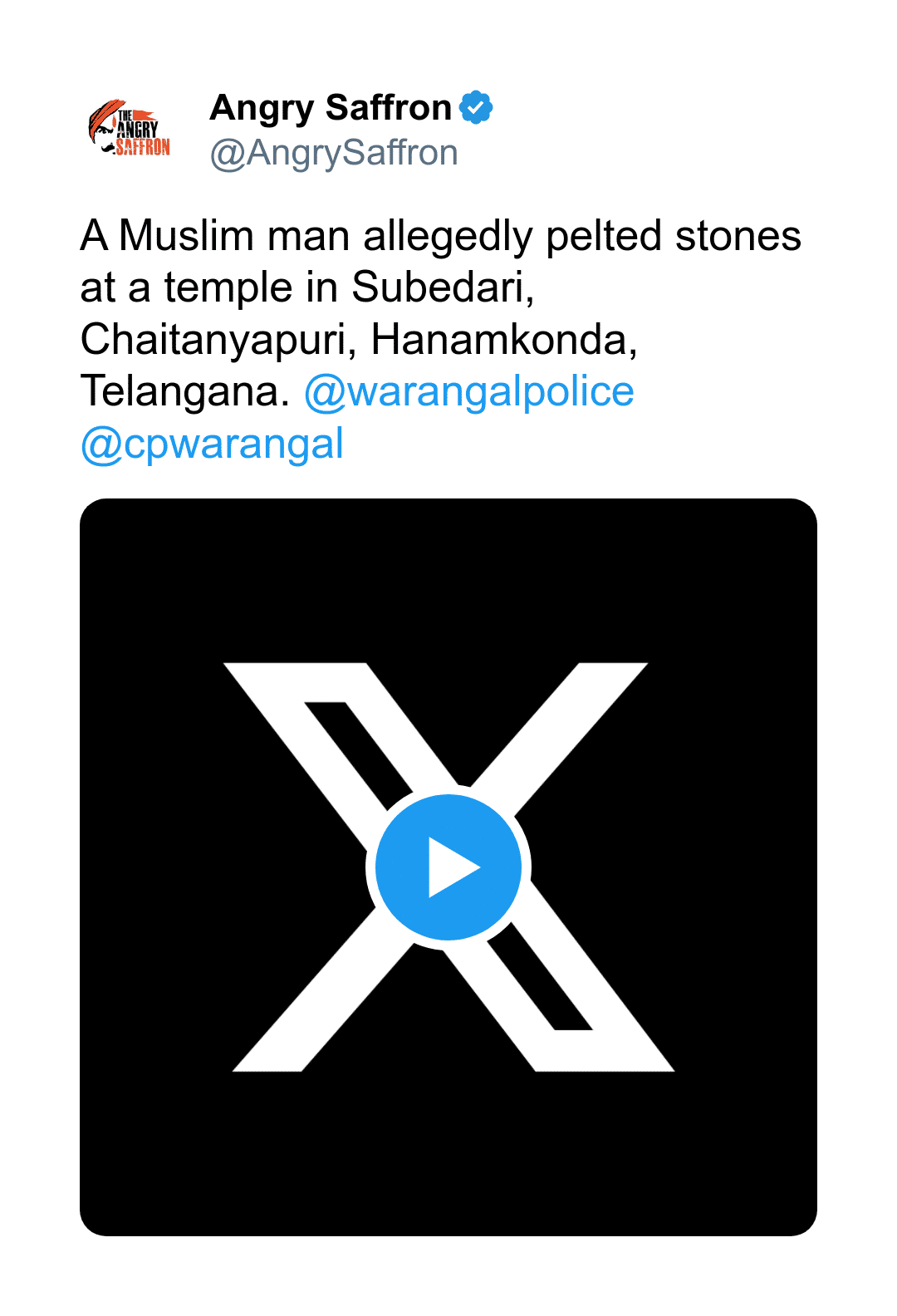The height and width of the screenshot is (1316, 897).
Task: Open the @AngrySaffron handle
Action: pos(334,153)
